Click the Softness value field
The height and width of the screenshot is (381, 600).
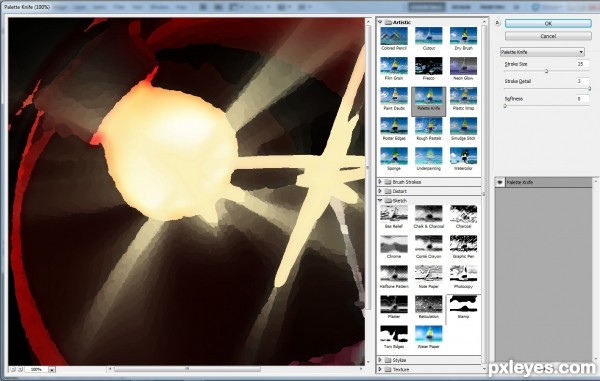pos(583,99)
